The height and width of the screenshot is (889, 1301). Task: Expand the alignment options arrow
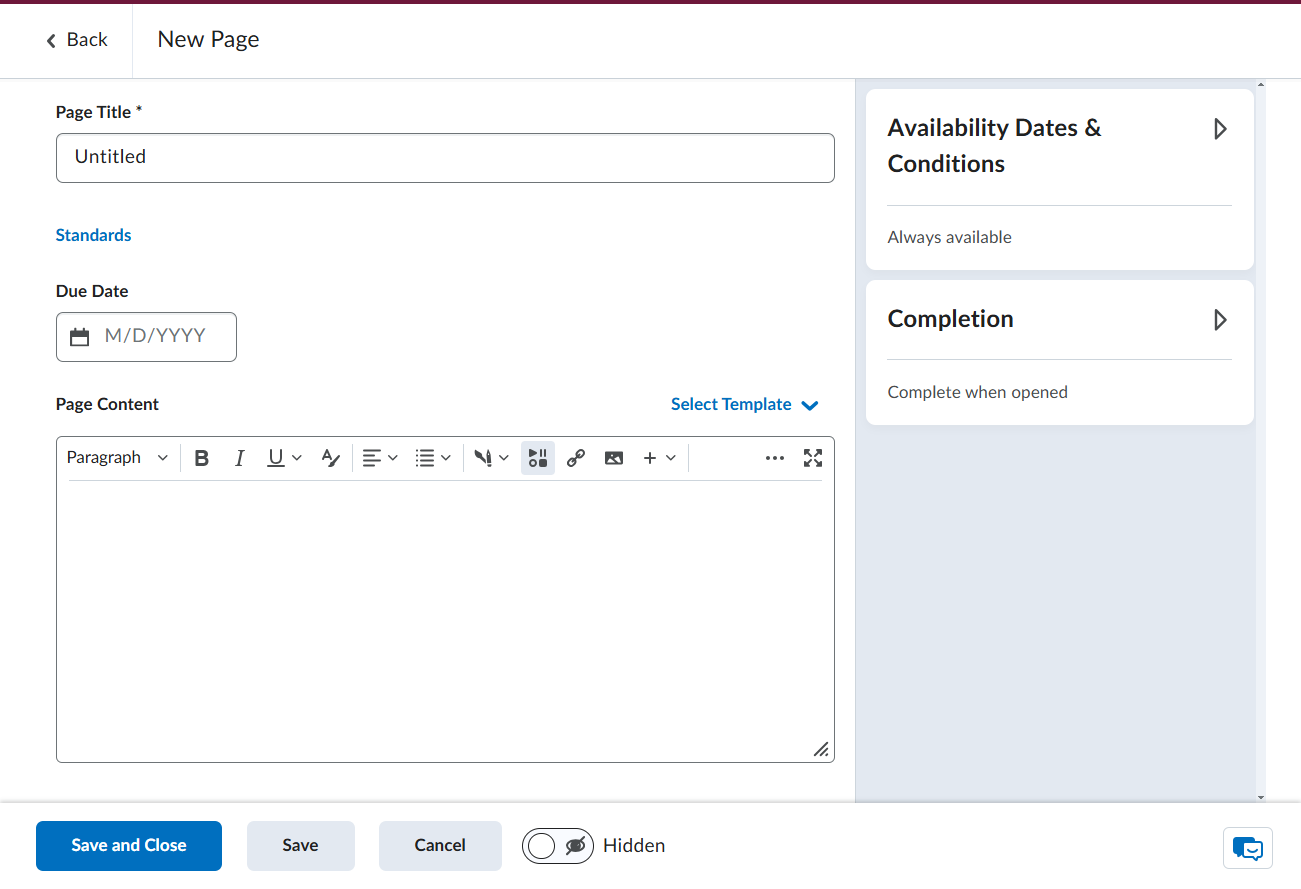[393, 458]
